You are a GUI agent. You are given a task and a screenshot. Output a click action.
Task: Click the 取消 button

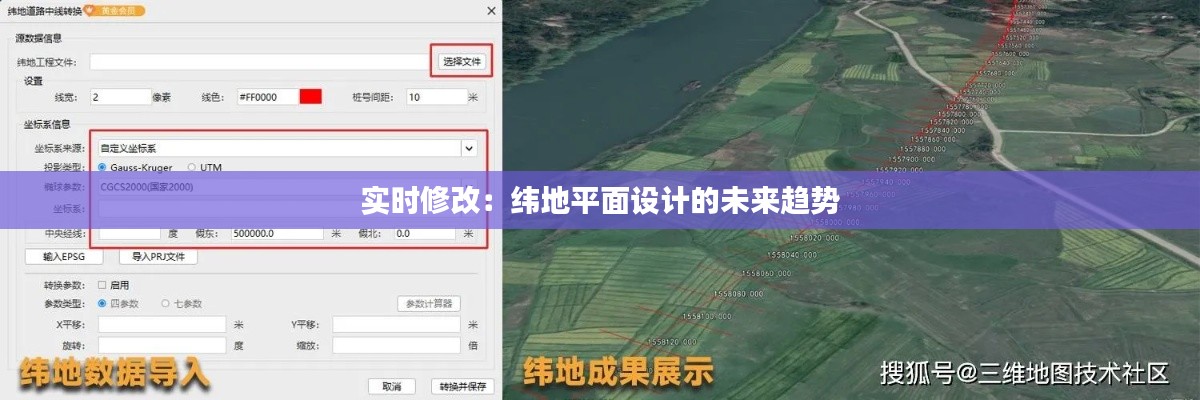tap(392, 386)
